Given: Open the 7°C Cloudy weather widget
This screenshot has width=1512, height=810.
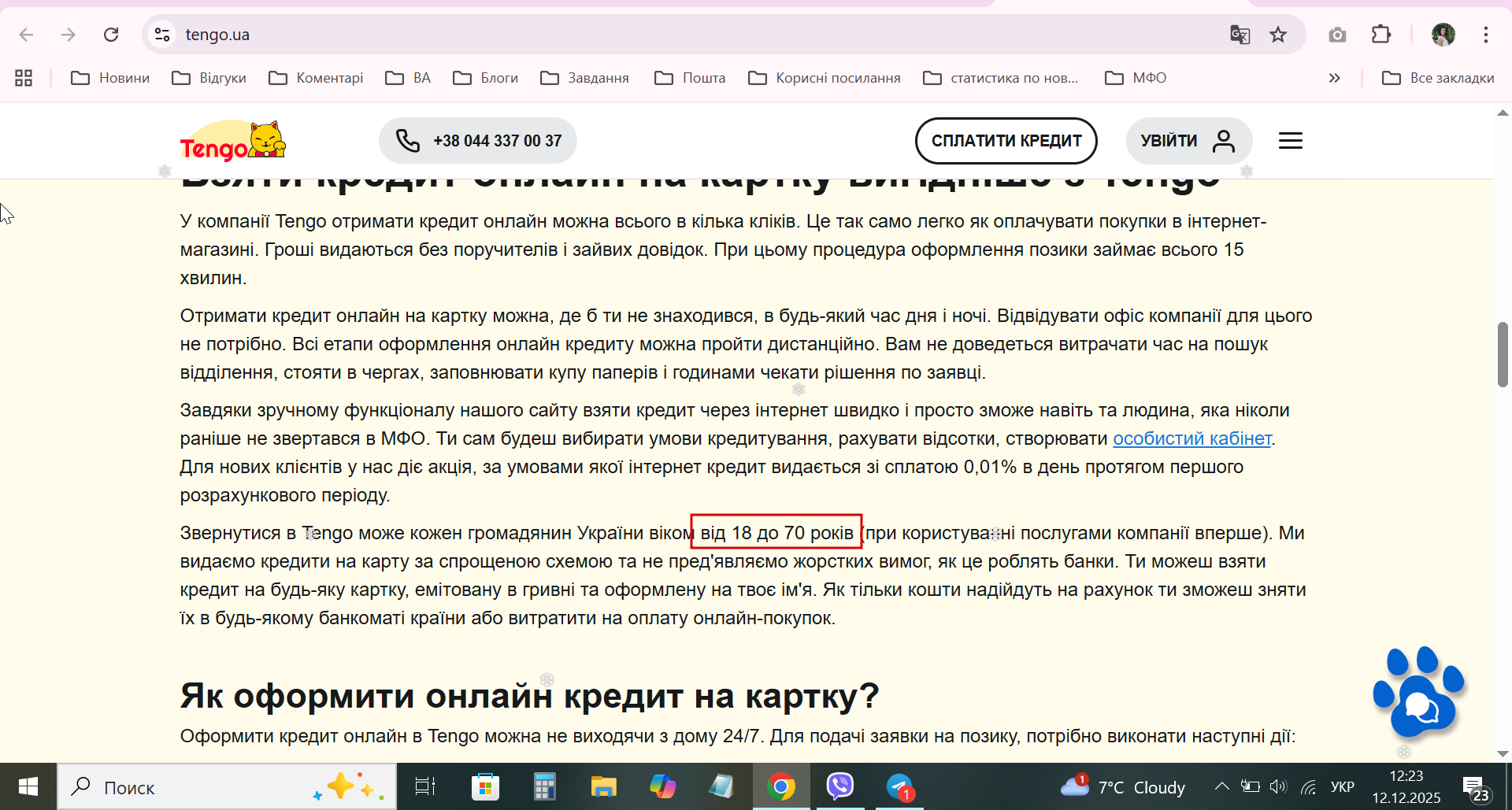Looking at the screenshot, I should pos(1123,786).
